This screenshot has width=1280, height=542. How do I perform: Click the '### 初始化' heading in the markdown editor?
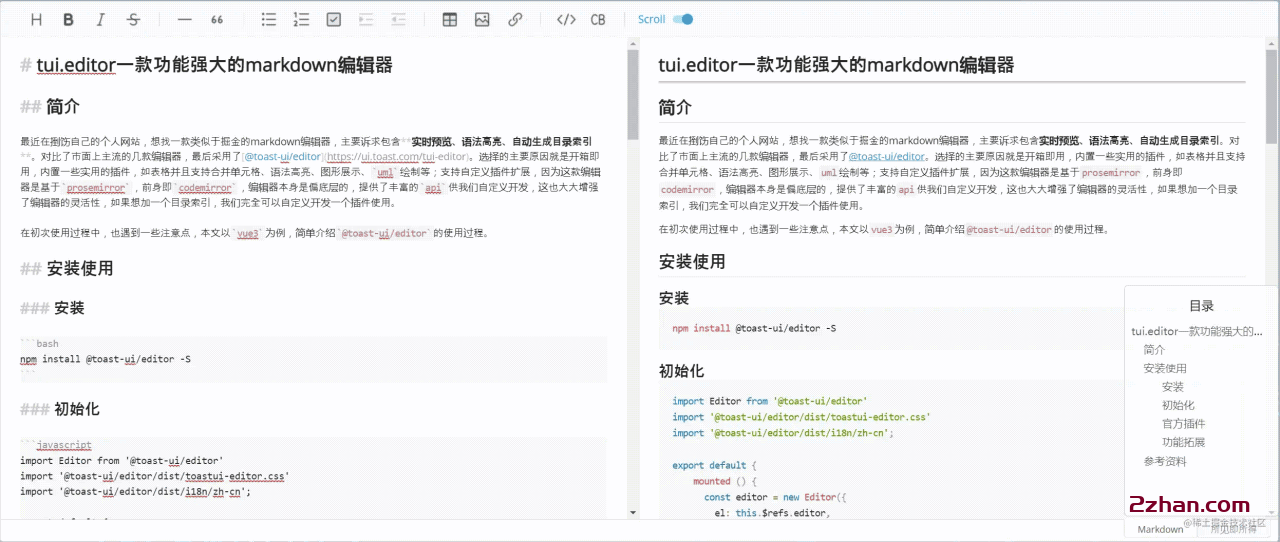[x=60, y=409]
